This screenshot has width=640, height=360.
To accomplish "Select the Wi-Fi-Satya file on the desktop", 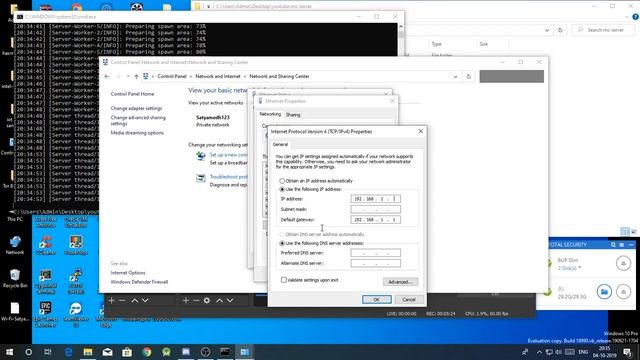I will coord(15,312).
